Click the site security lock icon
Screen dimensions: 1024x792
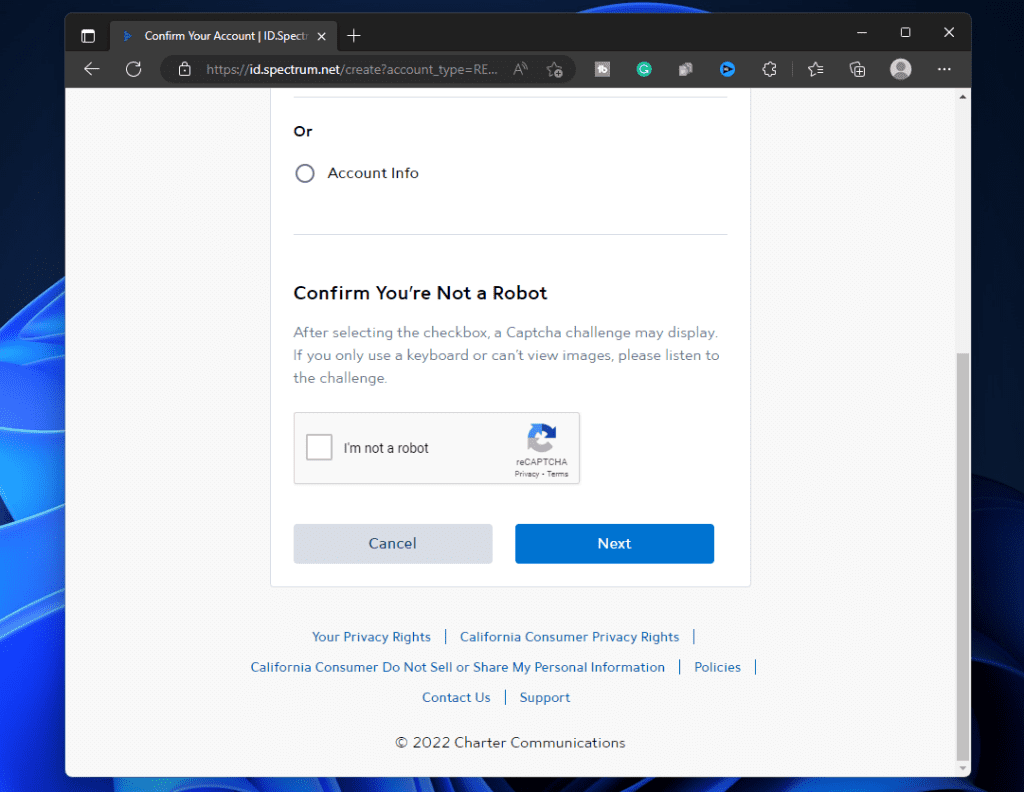pos(185,69)
